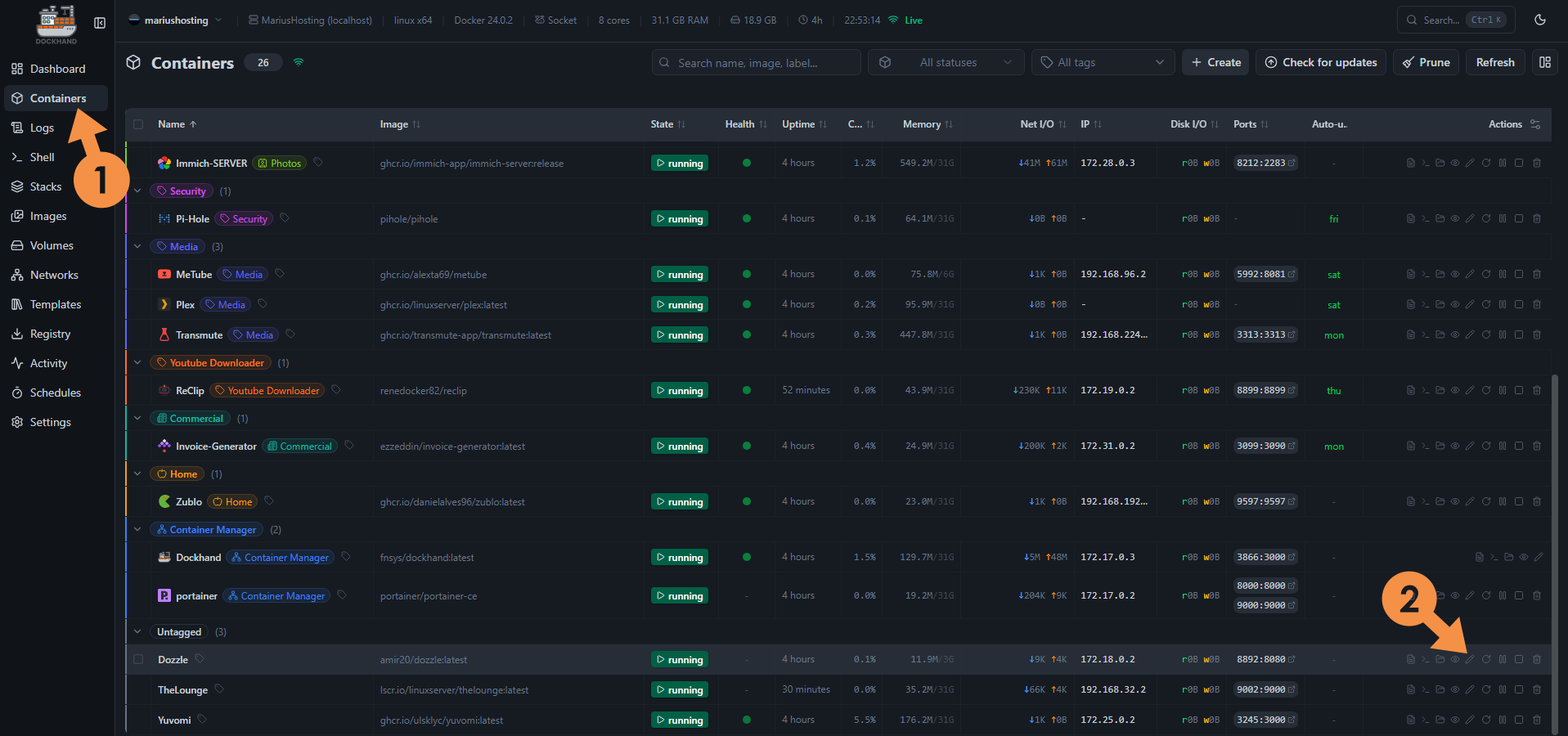1568x736 pixels.
Task: Open the All tags filter dropdown
Action: pyautogui.click(x=1103, y=62)
